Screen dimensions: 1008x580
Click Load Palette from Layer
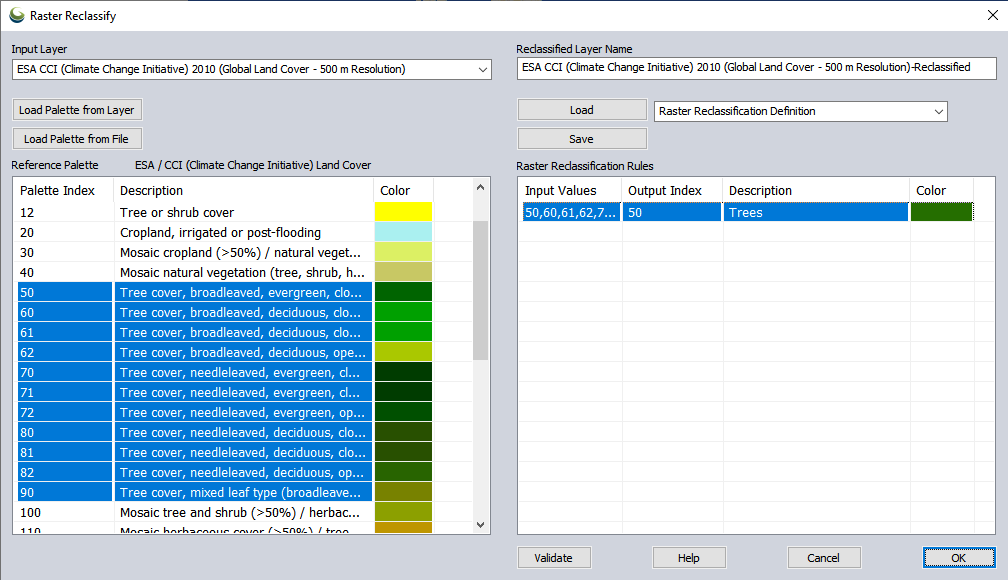click(77, 109)
